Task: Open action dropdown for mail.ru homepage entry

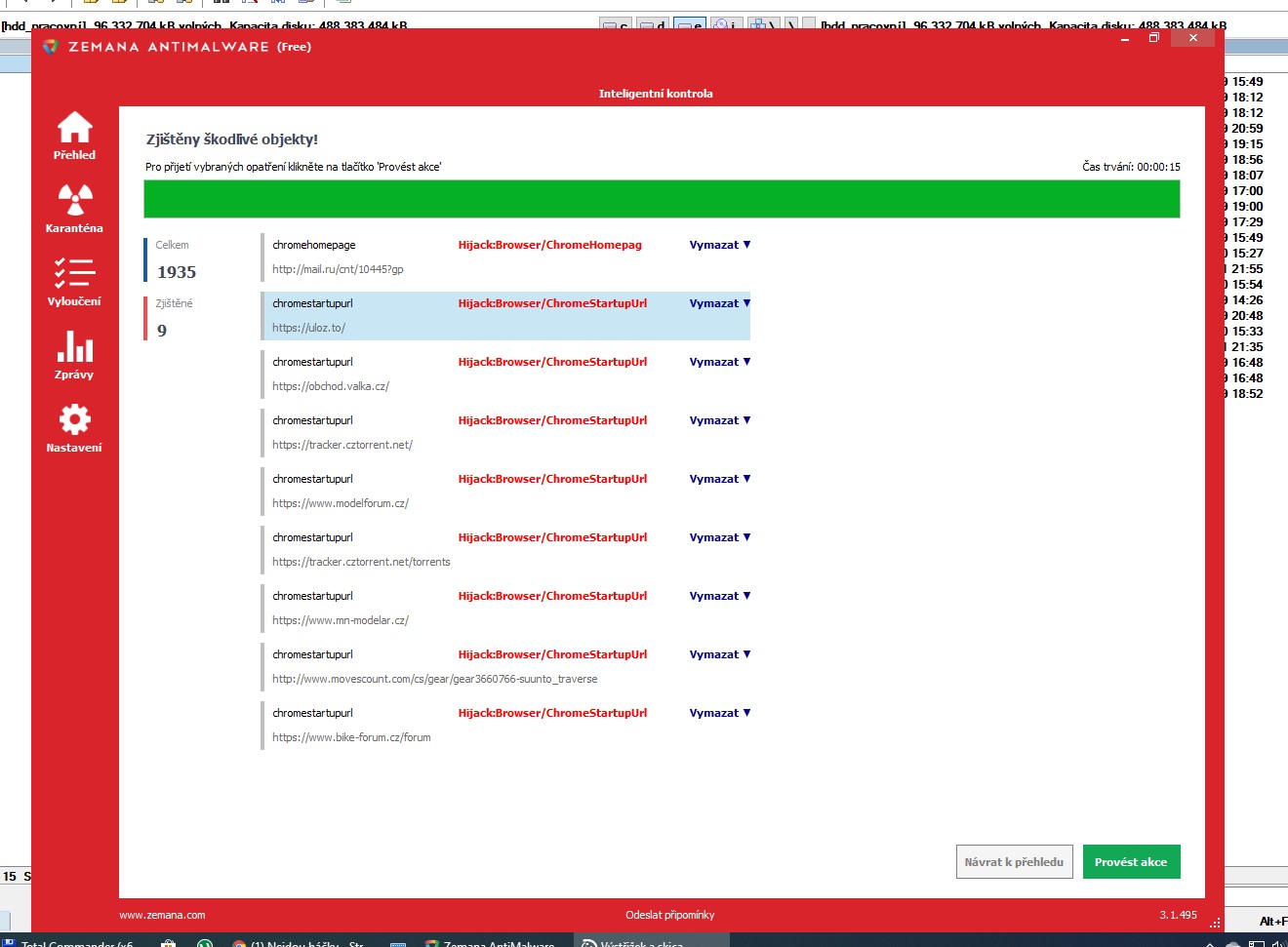Action: click(720, 245)
